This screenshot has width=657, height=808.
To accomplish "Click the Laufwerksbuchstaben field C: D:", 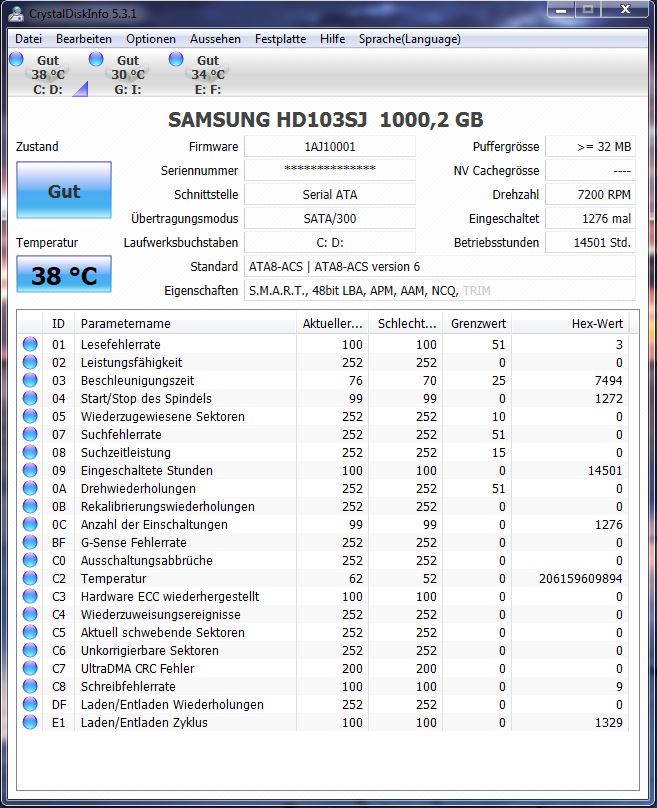I will pos(330,243).
